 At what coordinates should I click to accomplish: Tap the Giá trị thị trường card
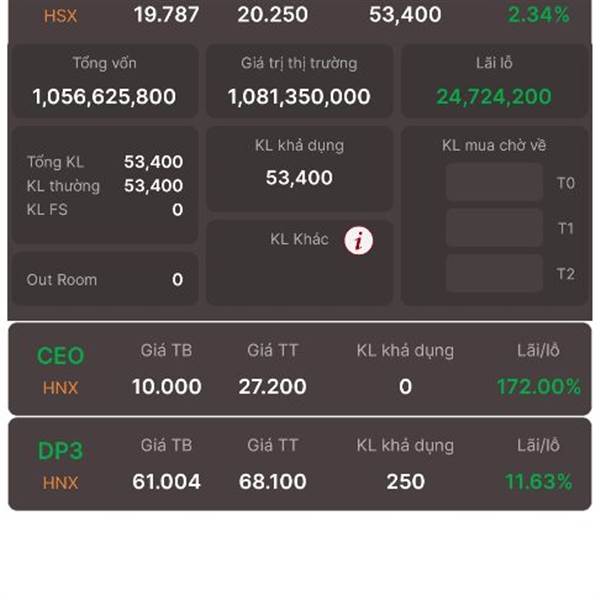coord(300,81)
